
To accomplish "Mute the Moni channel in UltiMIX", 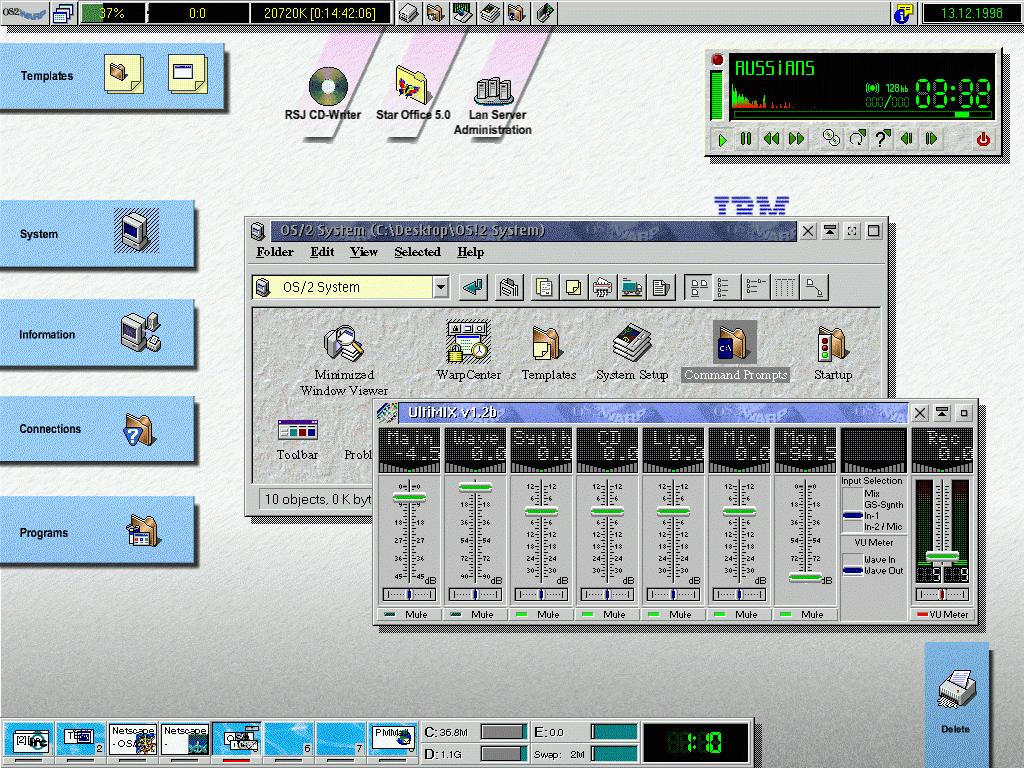I will pos(805,614).
